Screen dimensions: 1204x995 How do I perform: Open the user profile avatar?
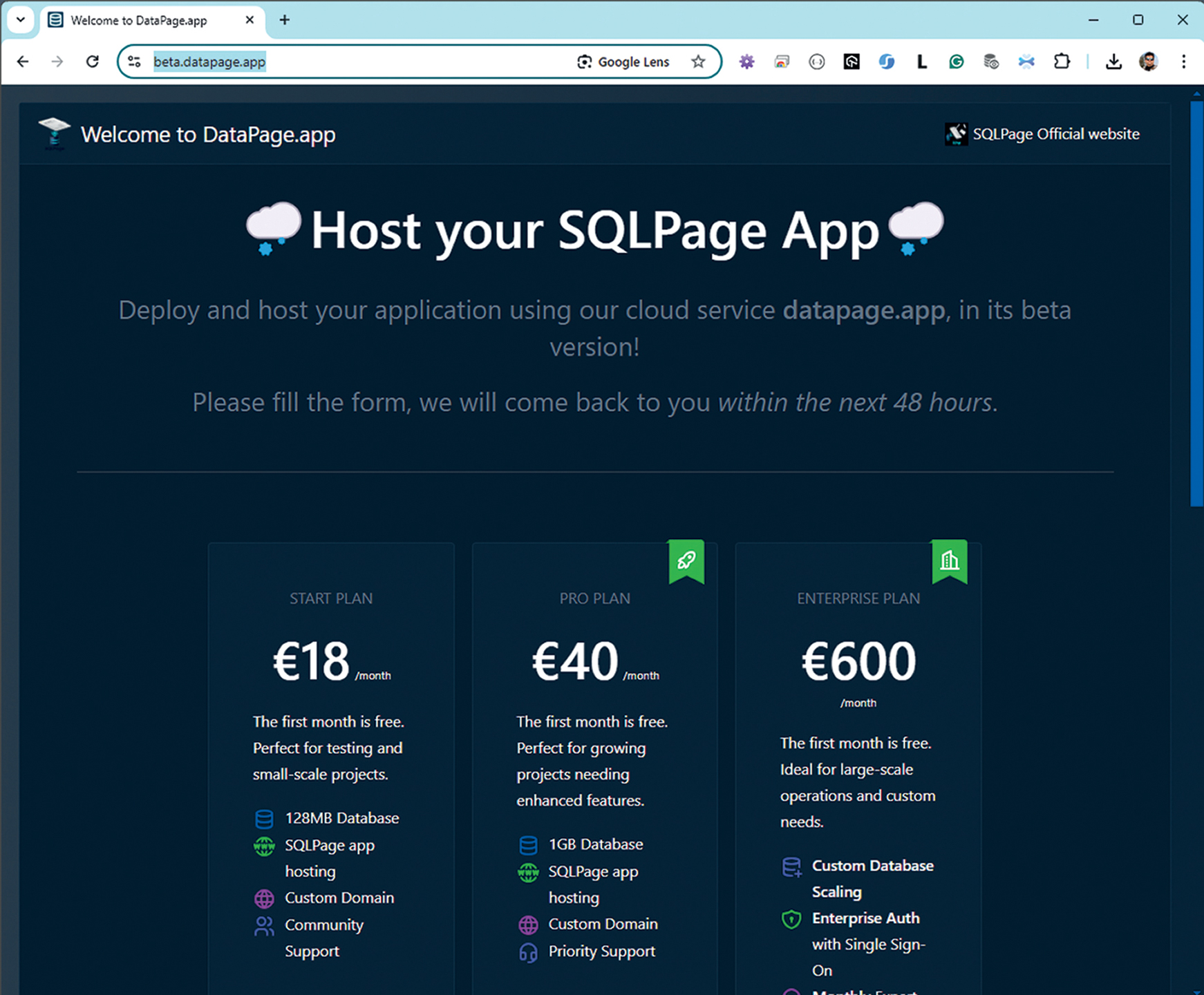[x=1148, y=62]
